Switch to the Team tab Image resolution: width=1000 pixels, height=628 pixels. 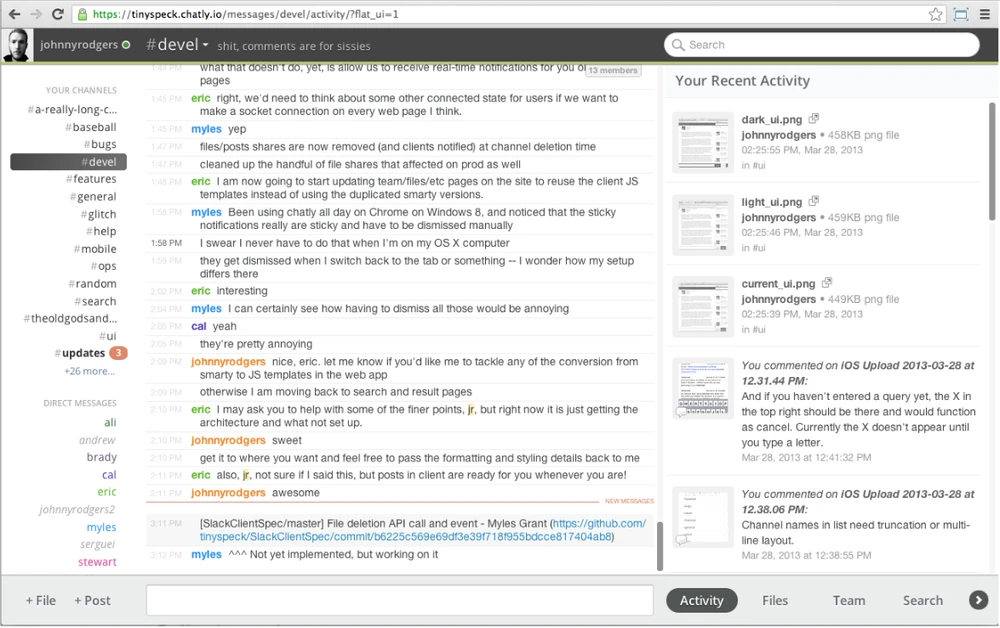[849, 601]
